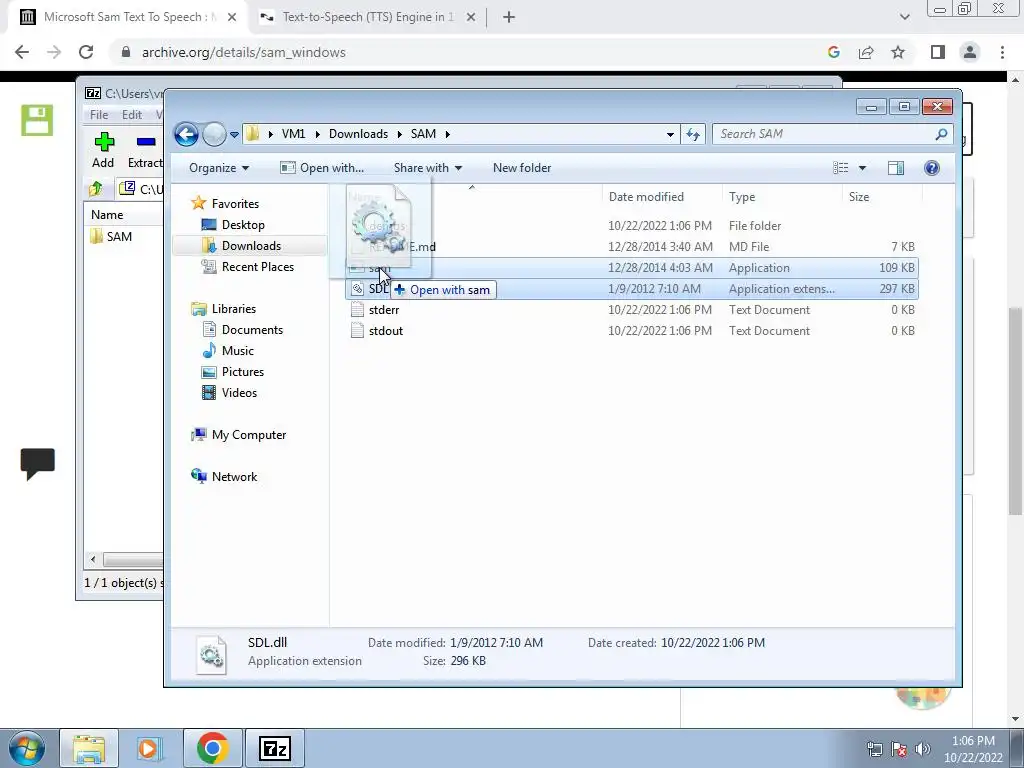Select the stderr text document
The width and height of the screenshot is (1024, 768).
coord(632,310)
